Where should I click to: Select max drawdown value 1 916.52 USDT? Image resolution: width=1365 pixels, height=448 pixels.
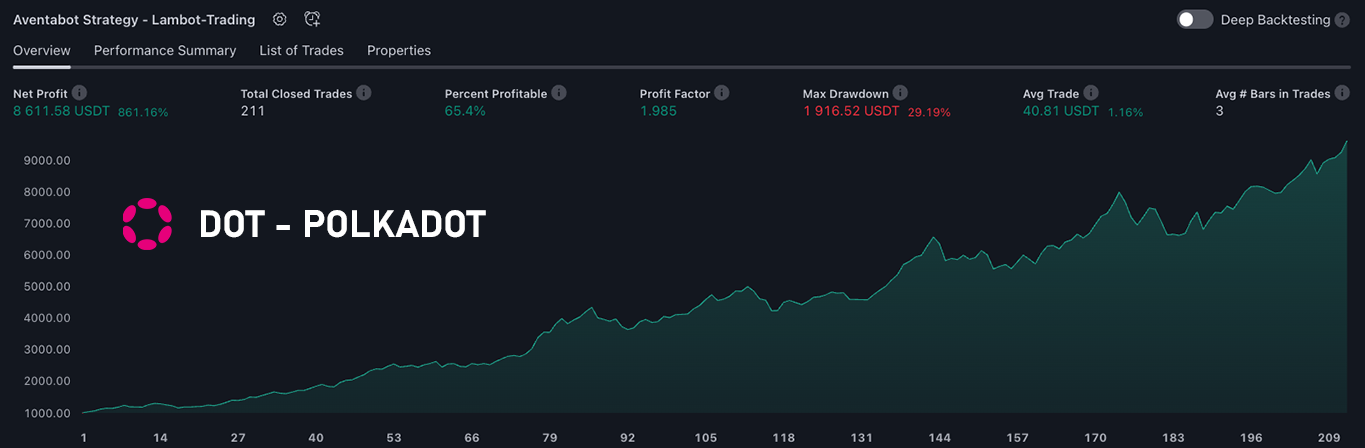[851, 111]
